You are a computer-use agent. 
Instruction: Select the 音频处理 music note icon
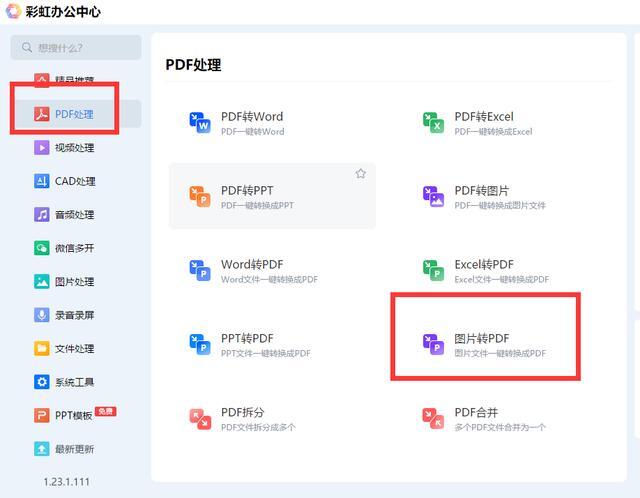[42, 215]
